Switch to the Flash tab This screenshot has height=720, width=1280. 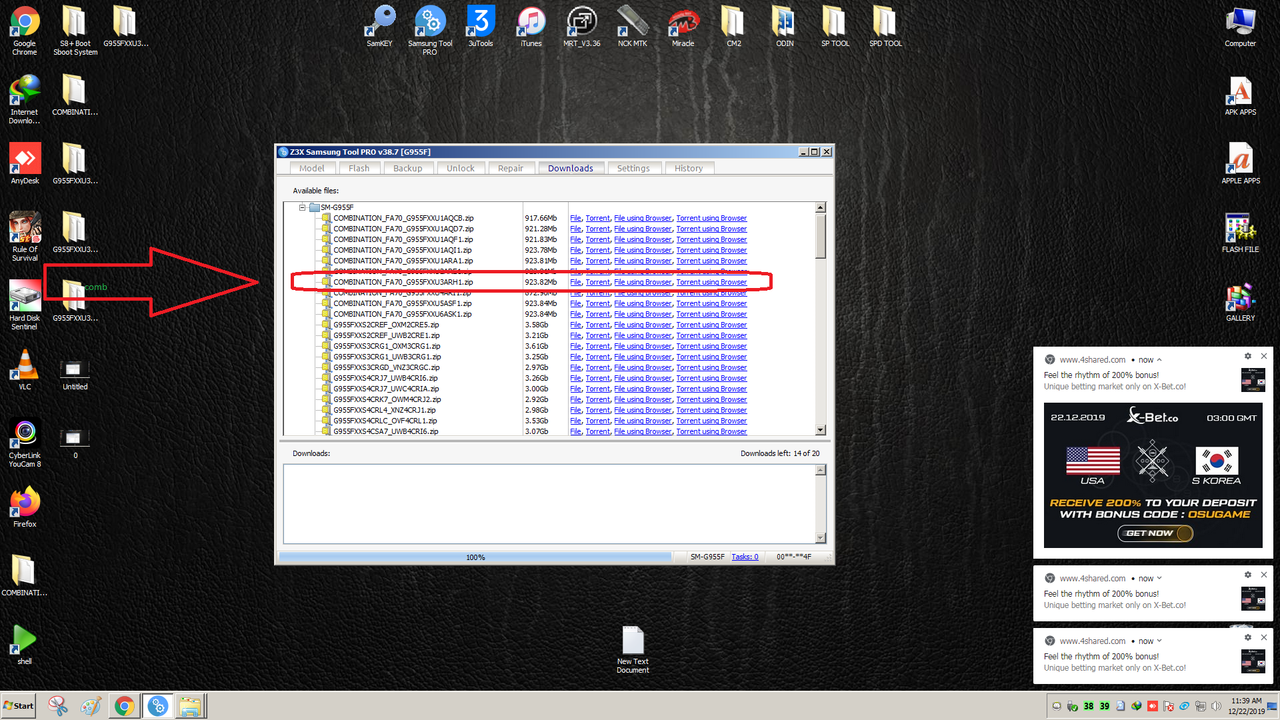tap(359, 168)
